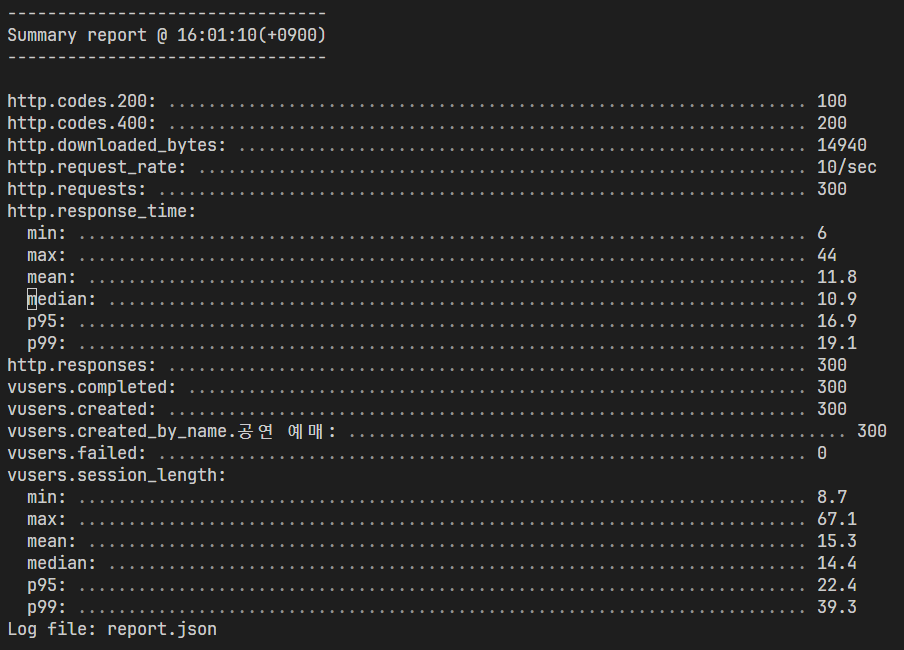Click session length max value 67.1

point(837,519)
